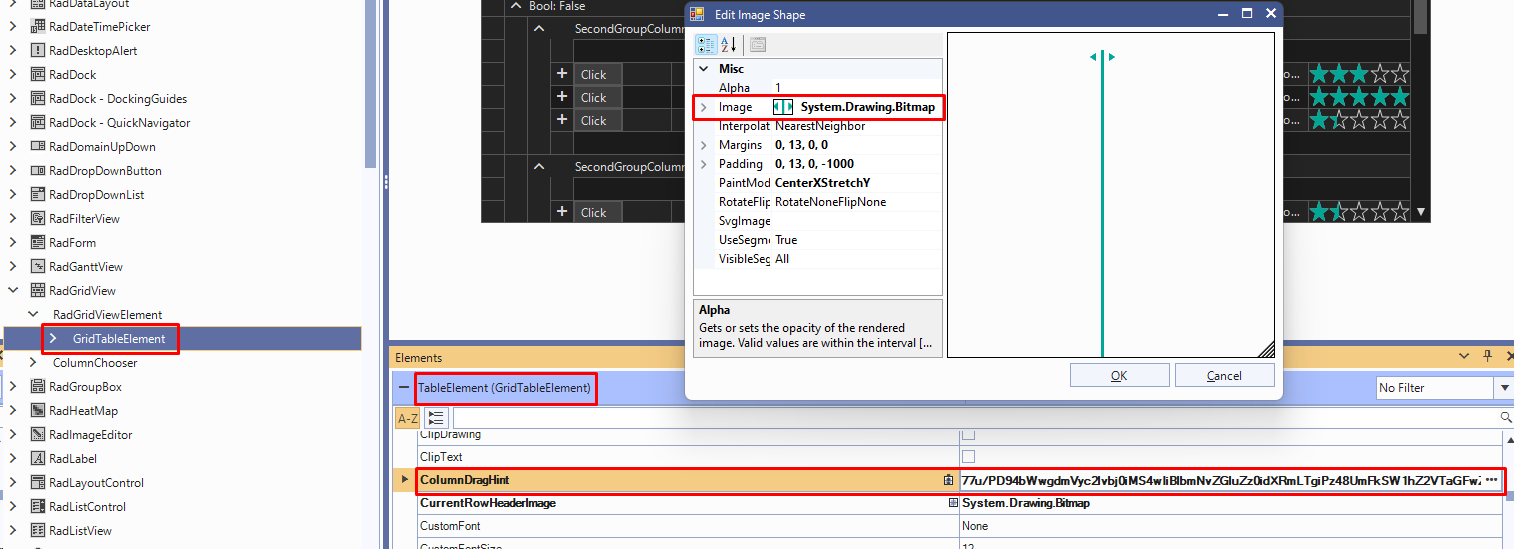Click the reset icon in the ColumnDragHint row
The image size is (1514, 549).
point(948,481)
